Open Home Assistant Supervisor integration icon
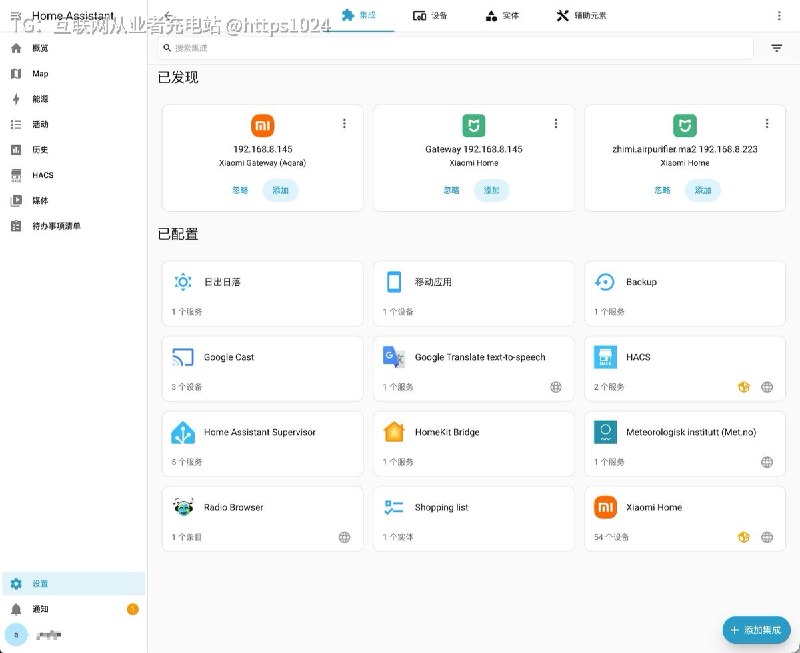The width and height of the screenshot is (800, 653). click(x=183, y=433)
